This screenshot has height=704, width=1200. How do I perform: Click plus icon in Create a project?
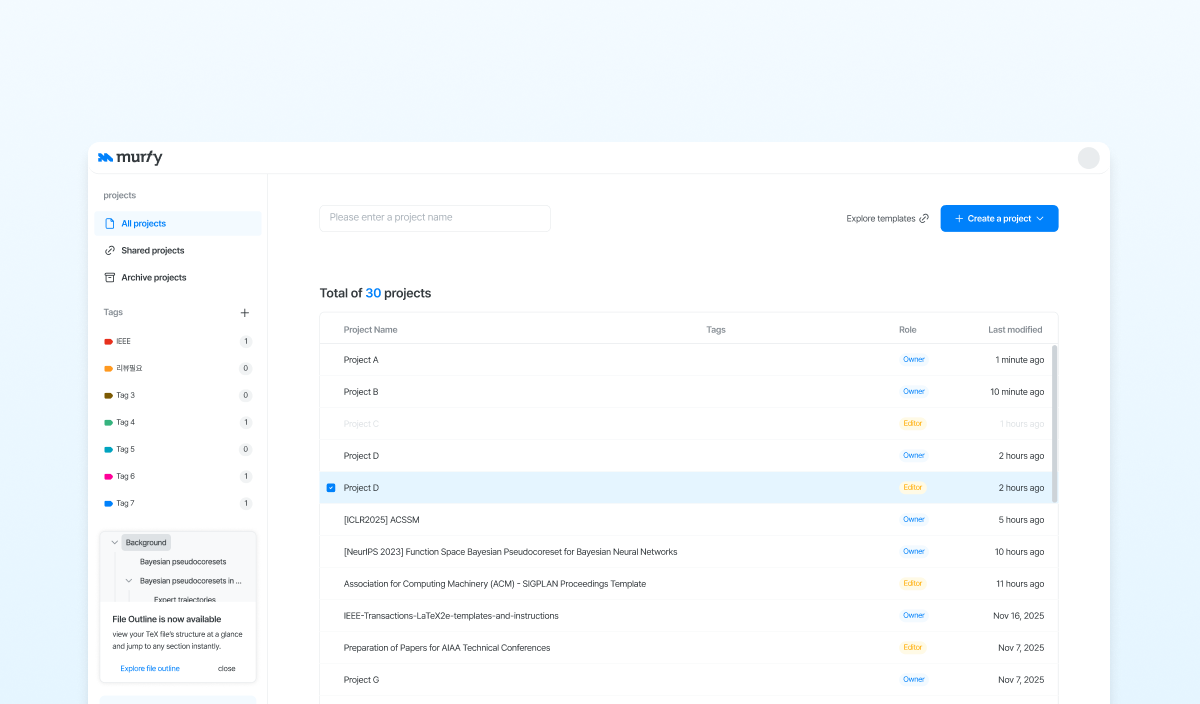point(959,219)
